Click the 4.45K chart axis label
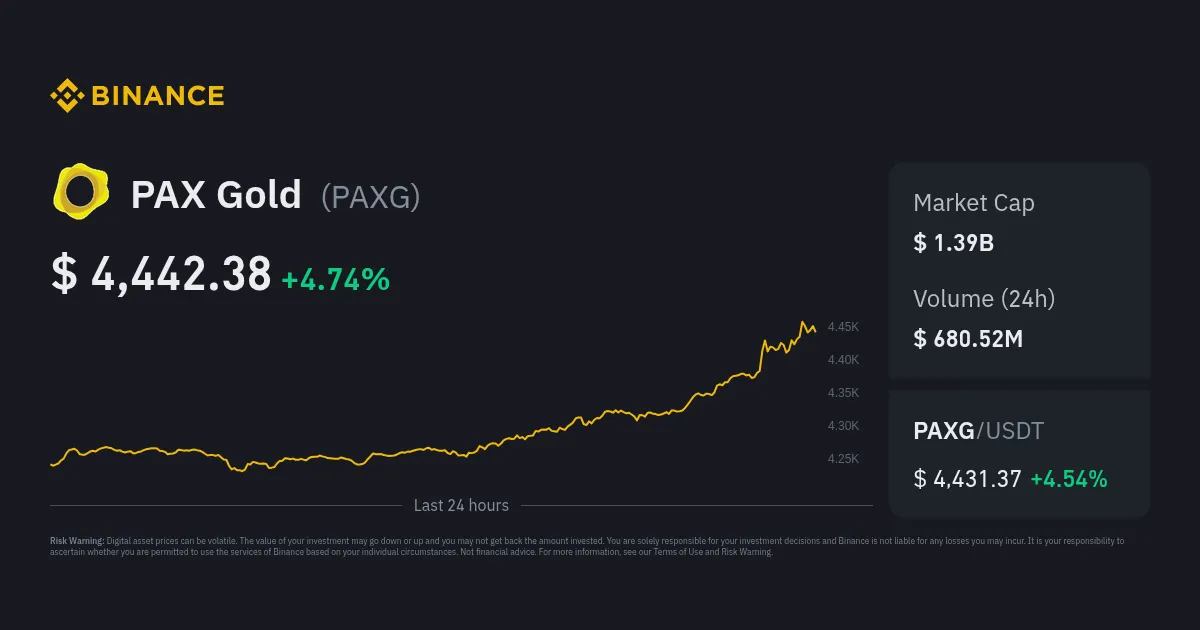Screen dimensions: 1200x630 [843, 327]
